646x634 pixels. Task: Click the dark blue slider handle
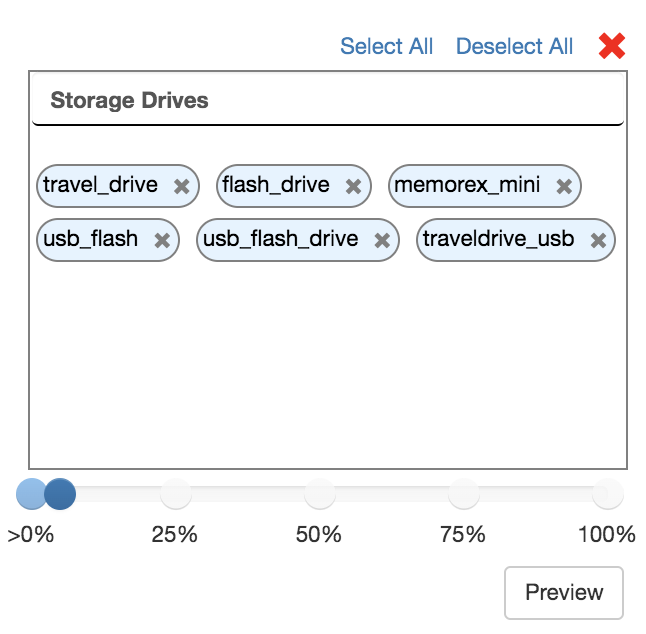61,493
